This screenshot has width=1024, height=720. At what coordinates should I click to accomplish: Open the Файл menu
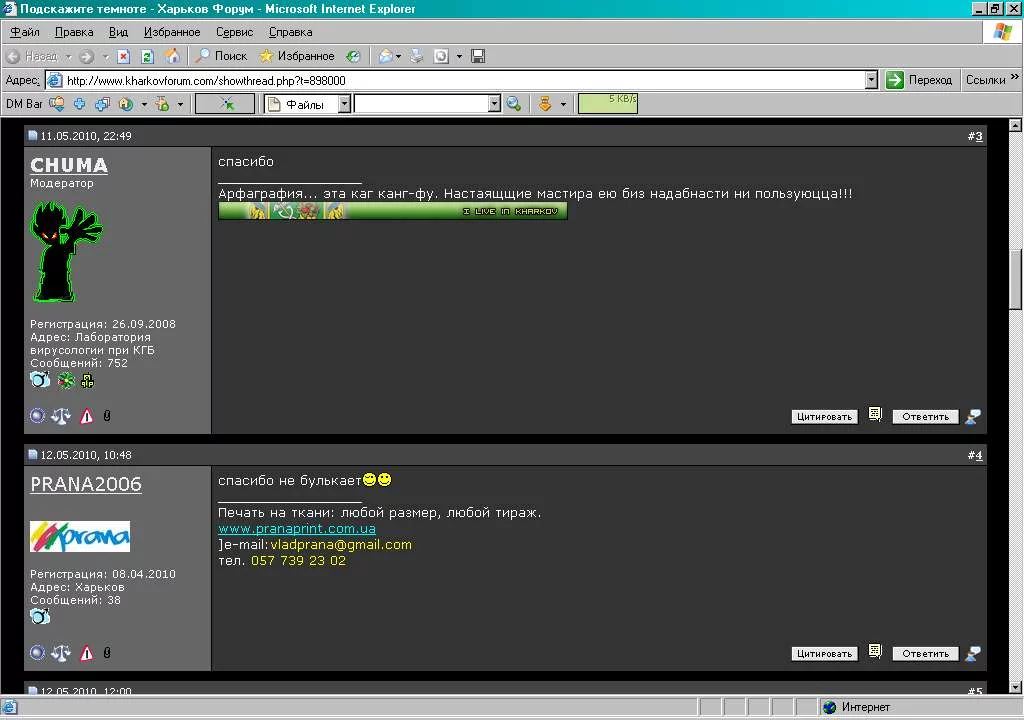pyautogui.click(x=25, y=32)
